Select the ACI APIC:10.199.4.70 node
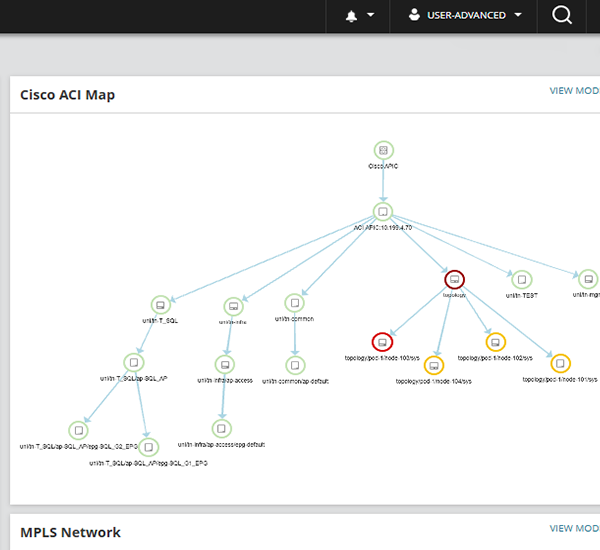 point(383,212)
